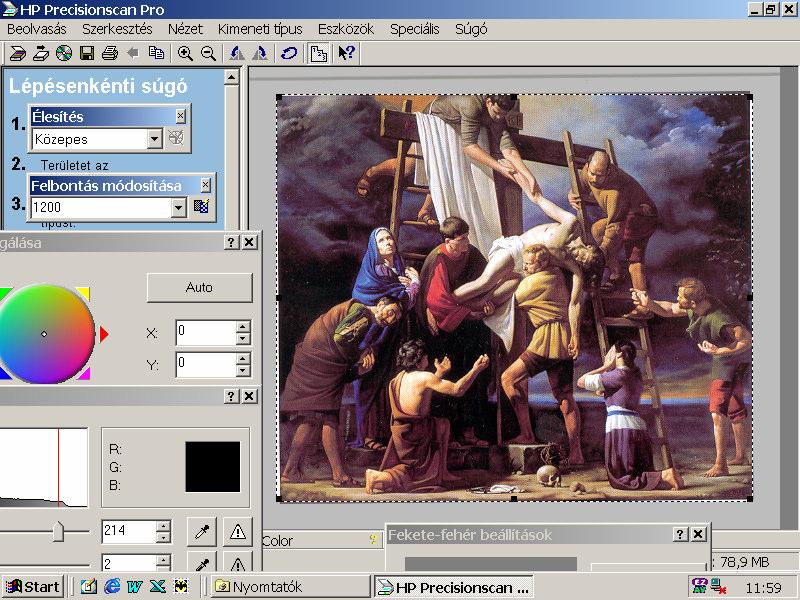Close the histogram panel

pyautogui.click(x=249, y=396)
